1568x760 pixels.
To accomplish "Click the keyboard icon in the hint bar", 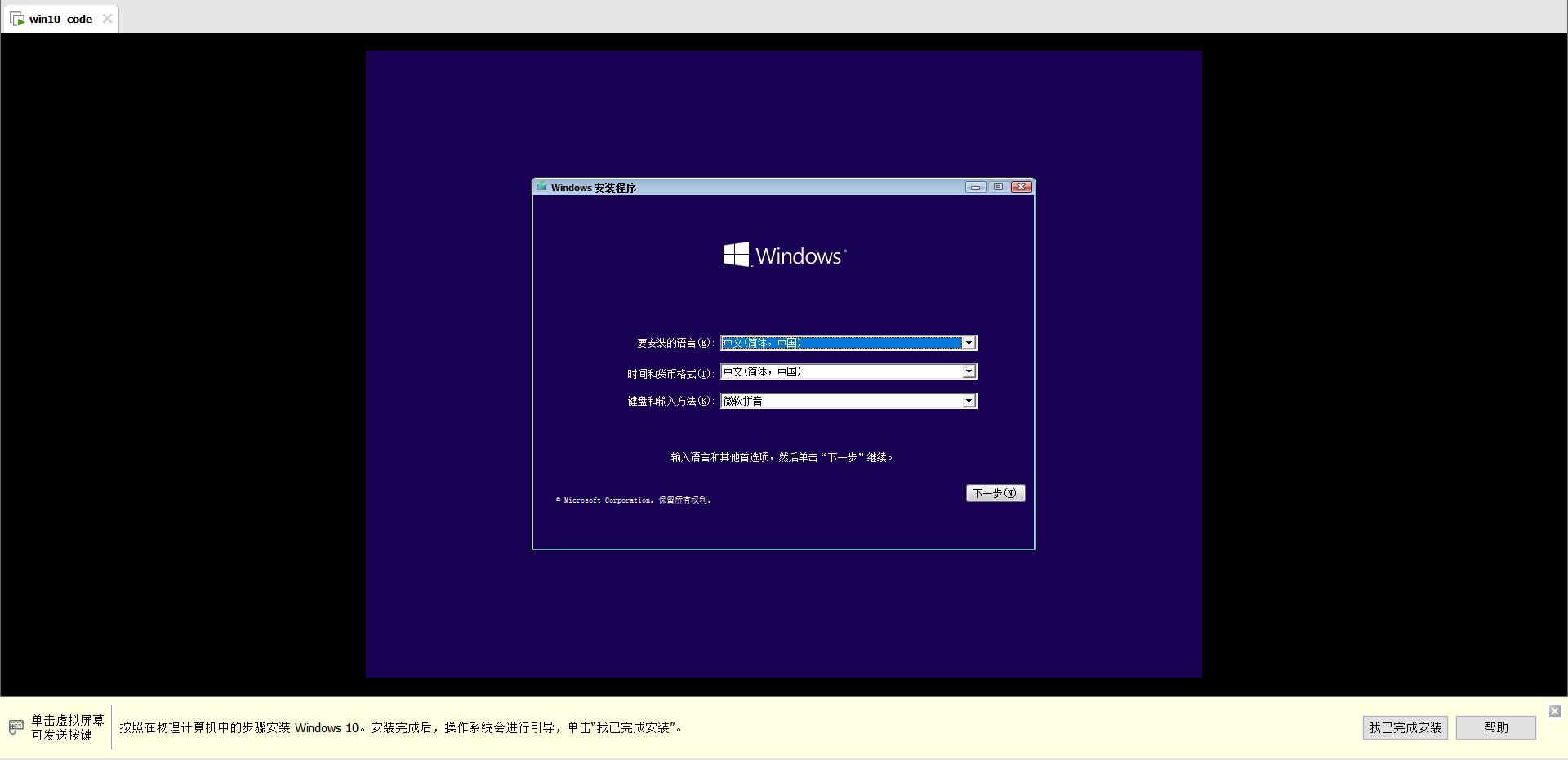I will pos(16,727).
